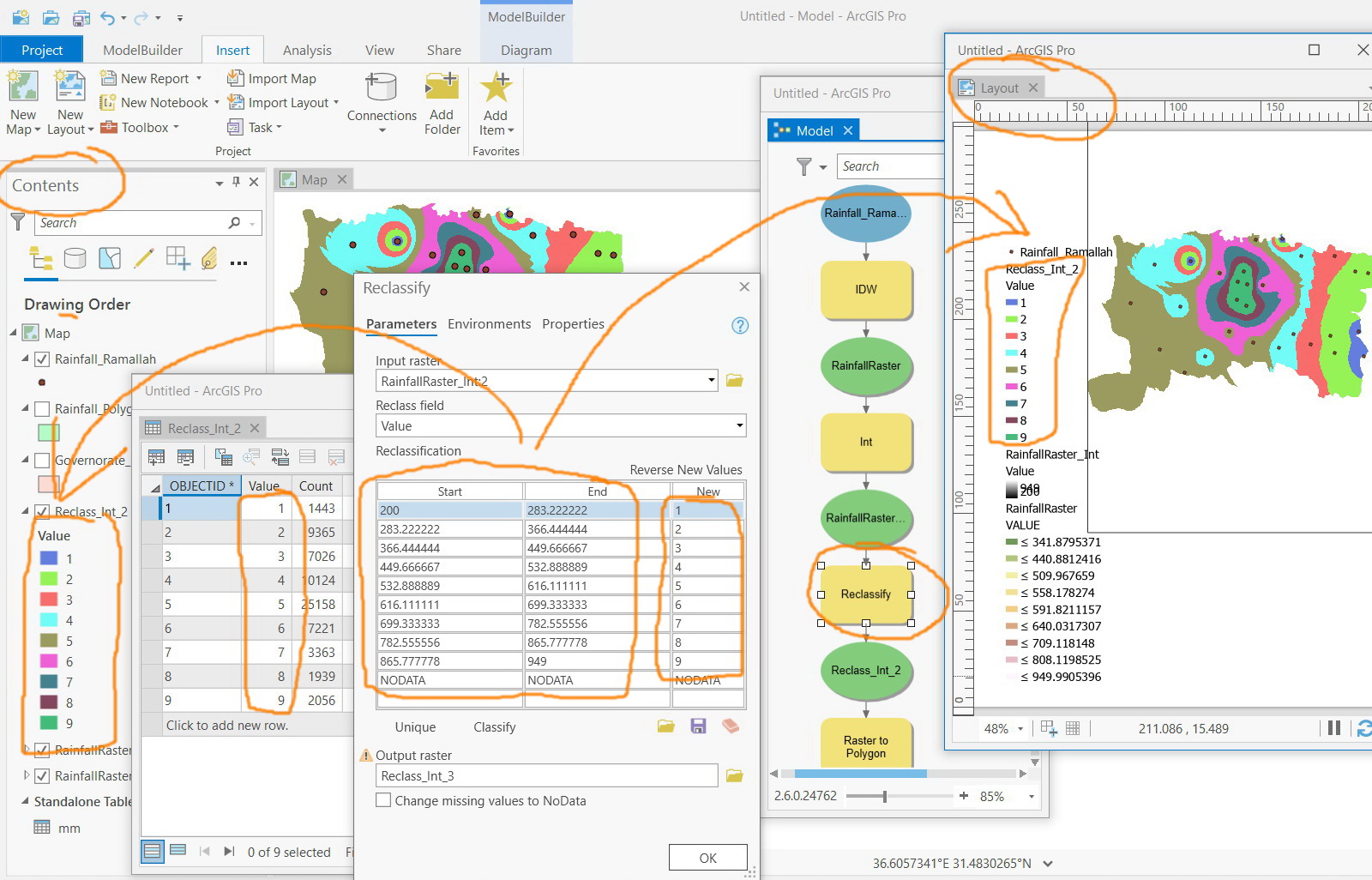Uncheck the Rainfall_Ramallah layer checkbox
The width and height of the screenshot is (1372, 880).
(42, 359)
